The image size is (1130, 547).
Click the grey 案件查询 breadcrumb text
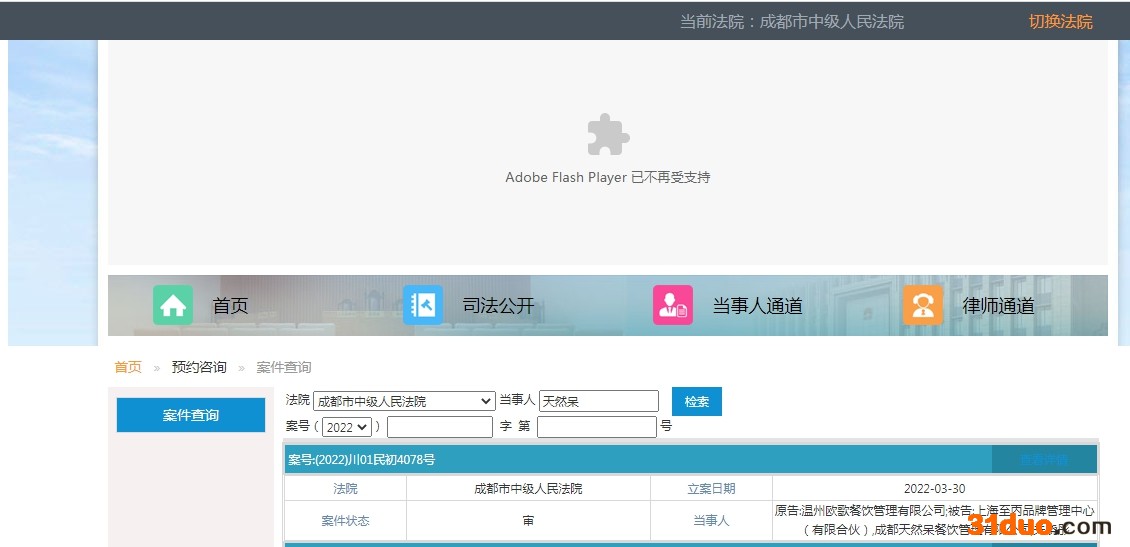pyautogui.click(x=283, y=367)
